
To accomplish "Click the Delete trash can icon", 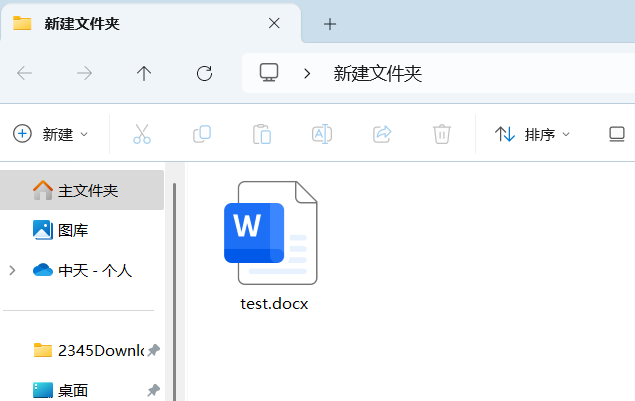I will tap(441, 134).
